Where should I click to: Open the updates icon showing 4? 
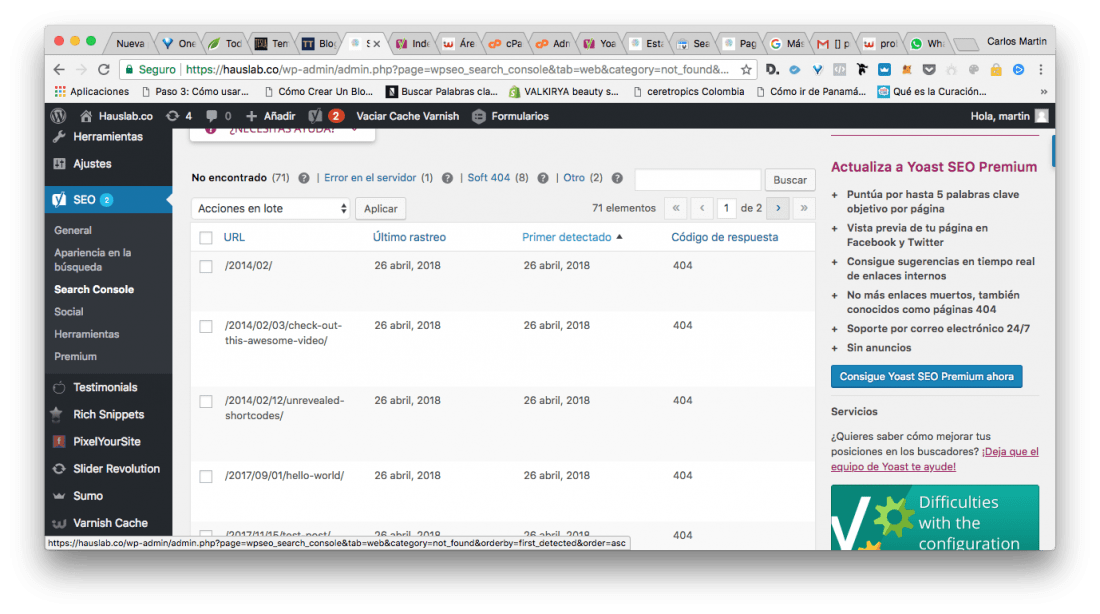pos(179,116)
